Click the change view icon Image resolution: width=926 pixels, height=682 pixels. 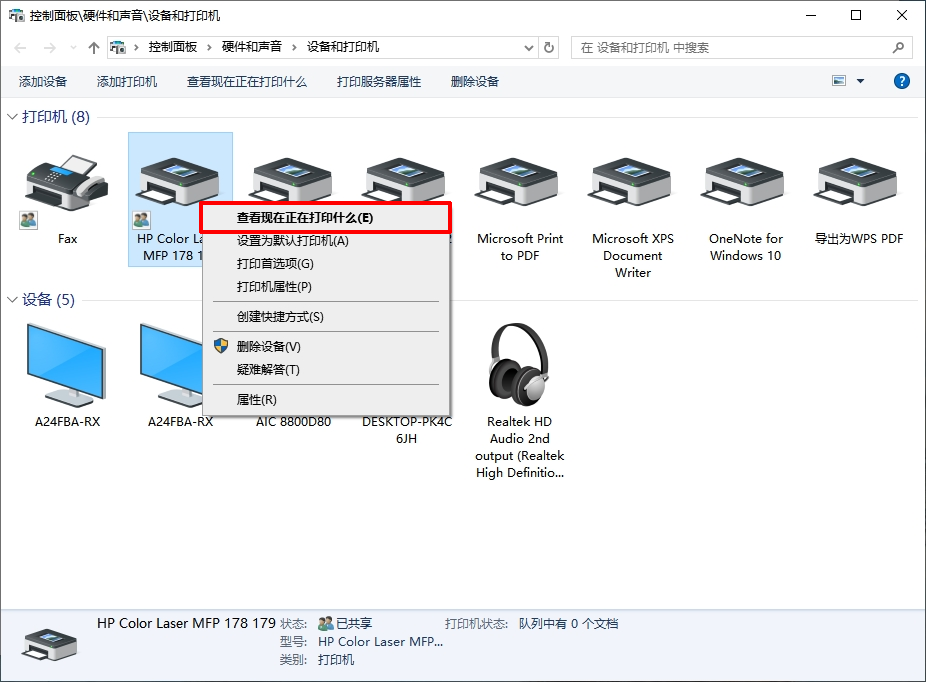pos(839,81)
